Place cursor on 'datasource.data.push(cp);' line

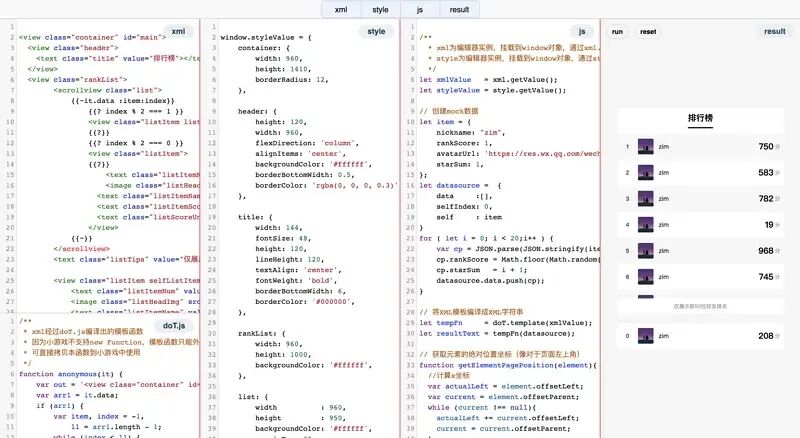(490, 280)
